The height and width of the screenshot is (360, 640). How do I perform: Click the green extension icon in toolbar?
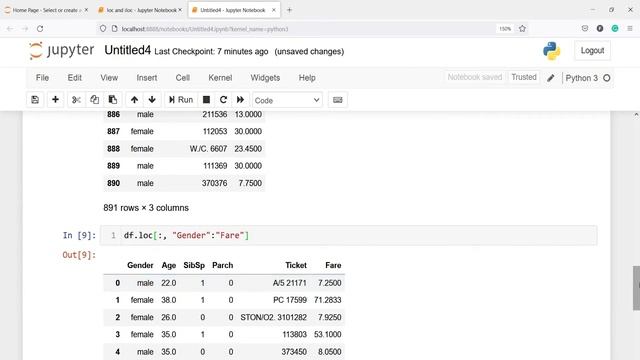click(x=615, y=29)
